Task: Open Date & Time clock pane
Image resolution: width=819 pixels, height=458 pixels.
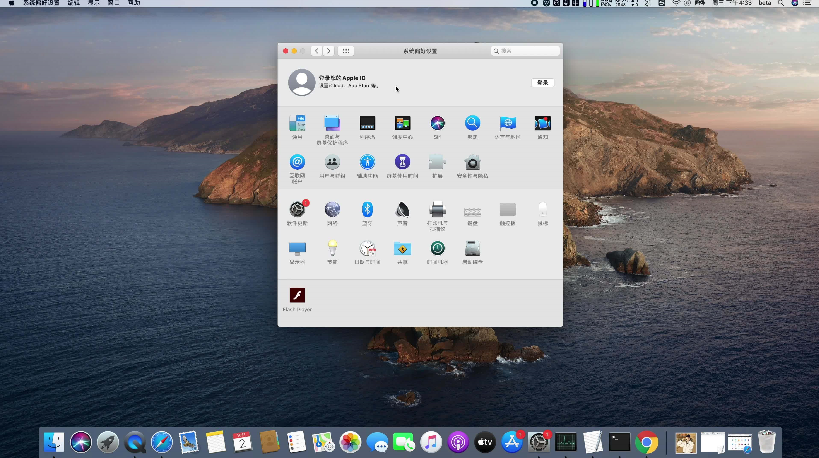Action: (x=367, y=248)
